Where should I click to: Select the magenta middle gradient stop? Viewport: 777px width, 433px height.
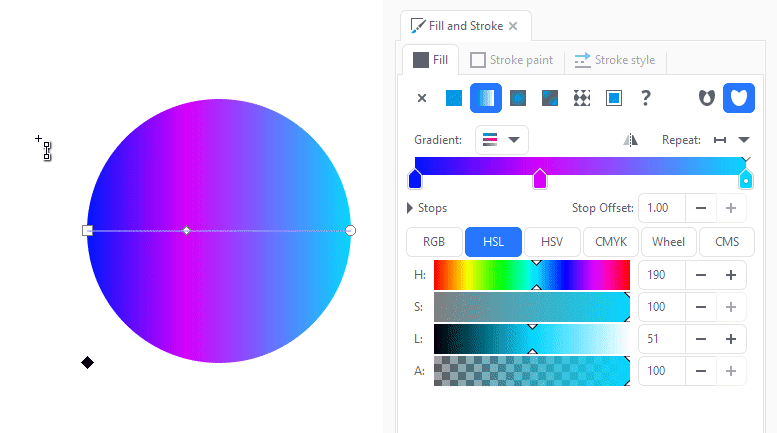coord(540,179)
